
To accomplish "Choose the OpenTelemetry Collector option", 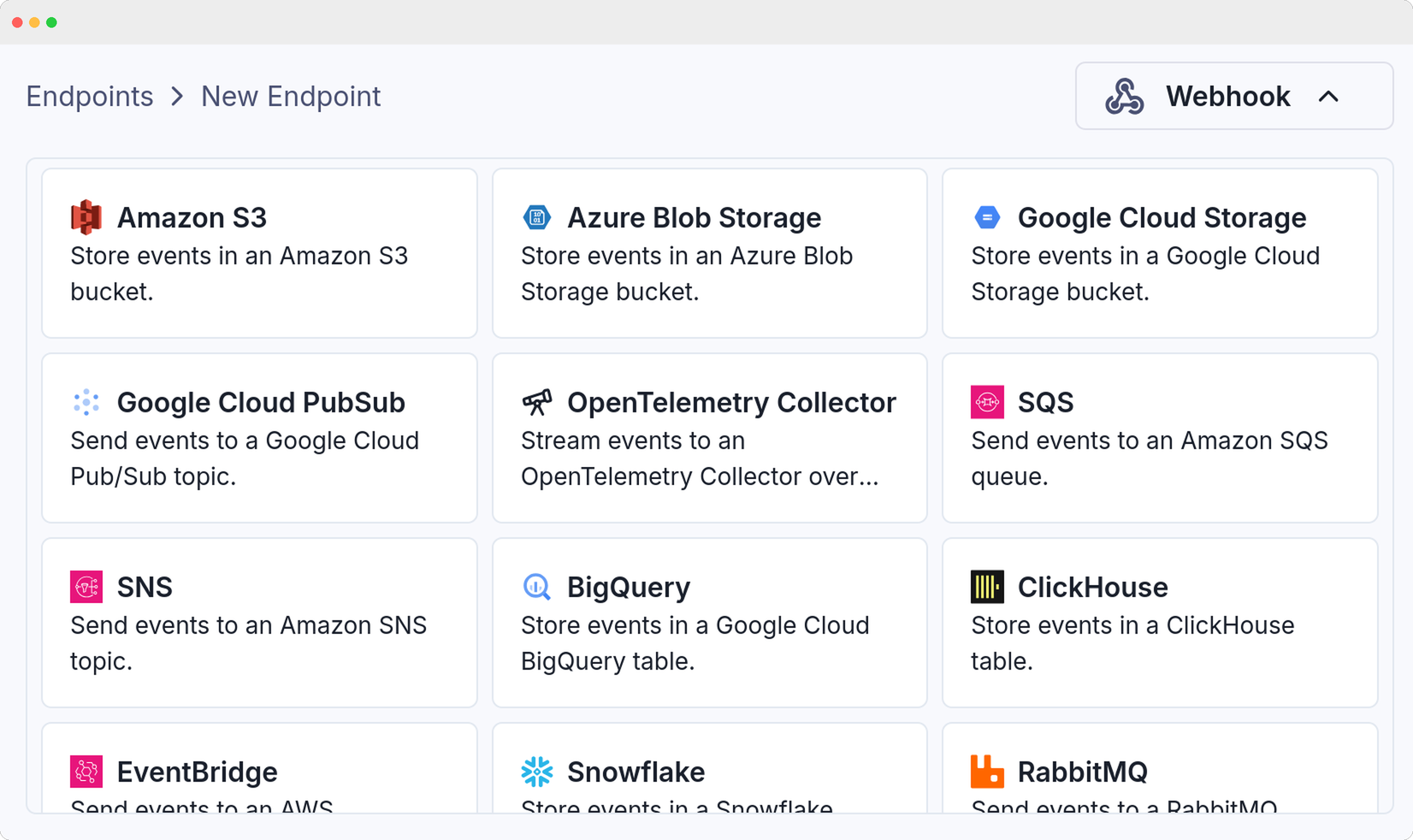I will point(710,438).
